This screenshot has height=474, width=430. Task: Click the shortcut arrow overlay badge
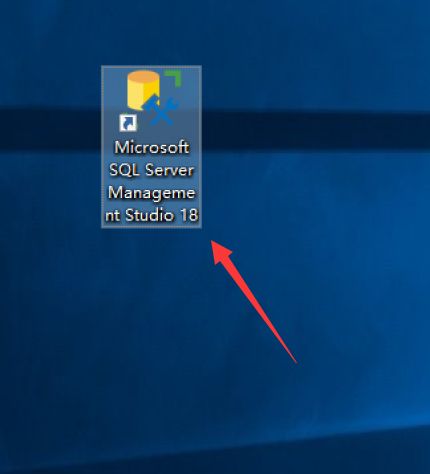point(128,123)
